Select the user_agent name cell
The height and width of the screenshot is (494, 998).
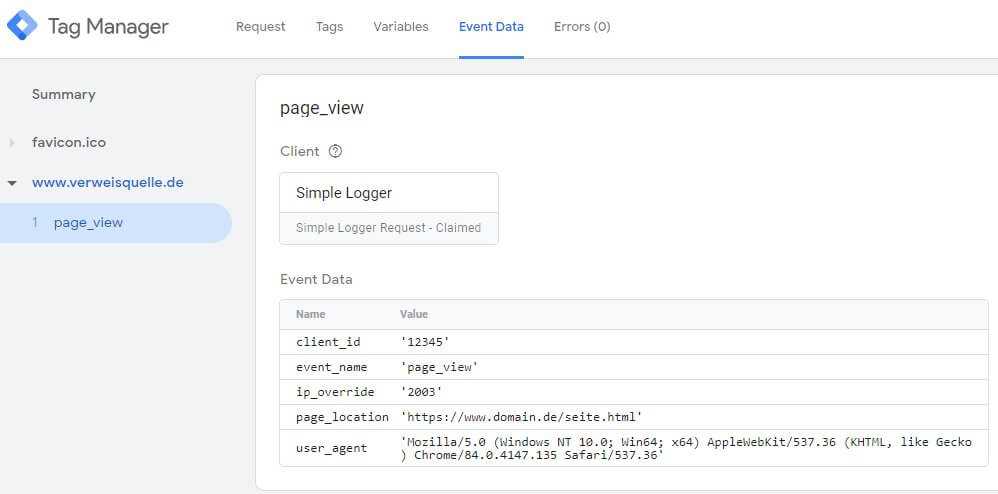(332, 448)
